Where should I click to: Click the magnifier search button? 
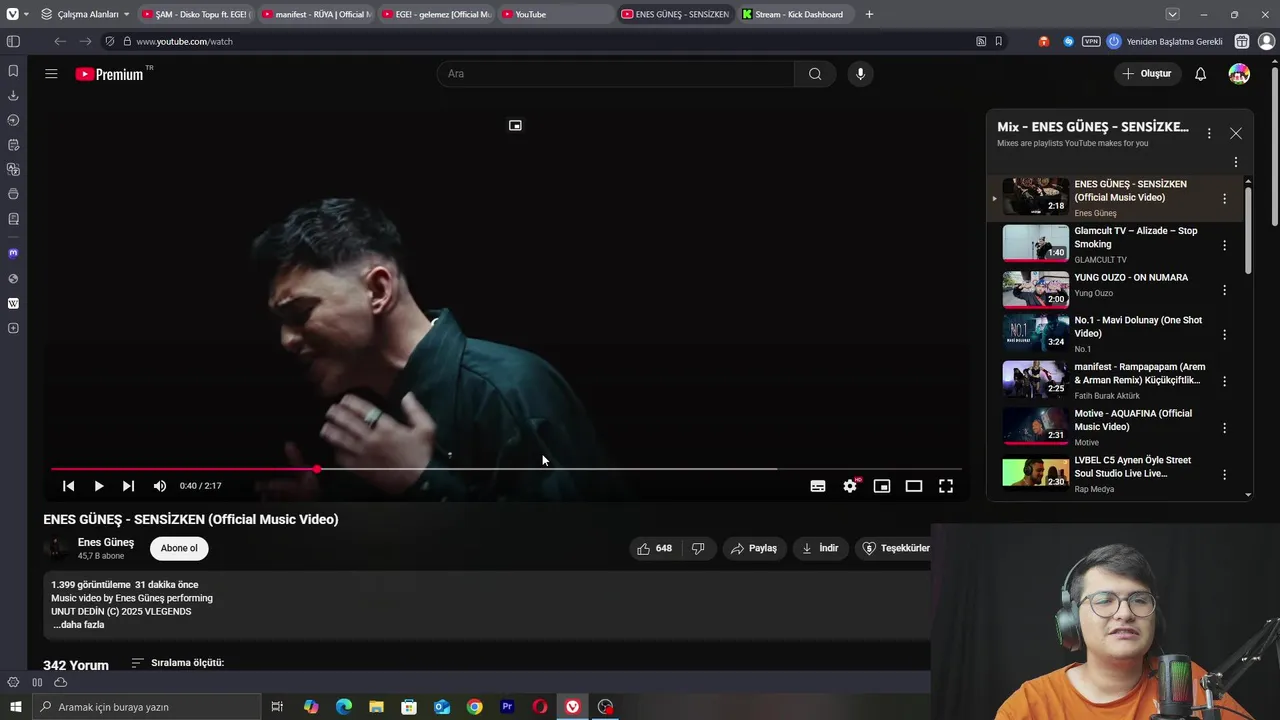tap(815, 74)
